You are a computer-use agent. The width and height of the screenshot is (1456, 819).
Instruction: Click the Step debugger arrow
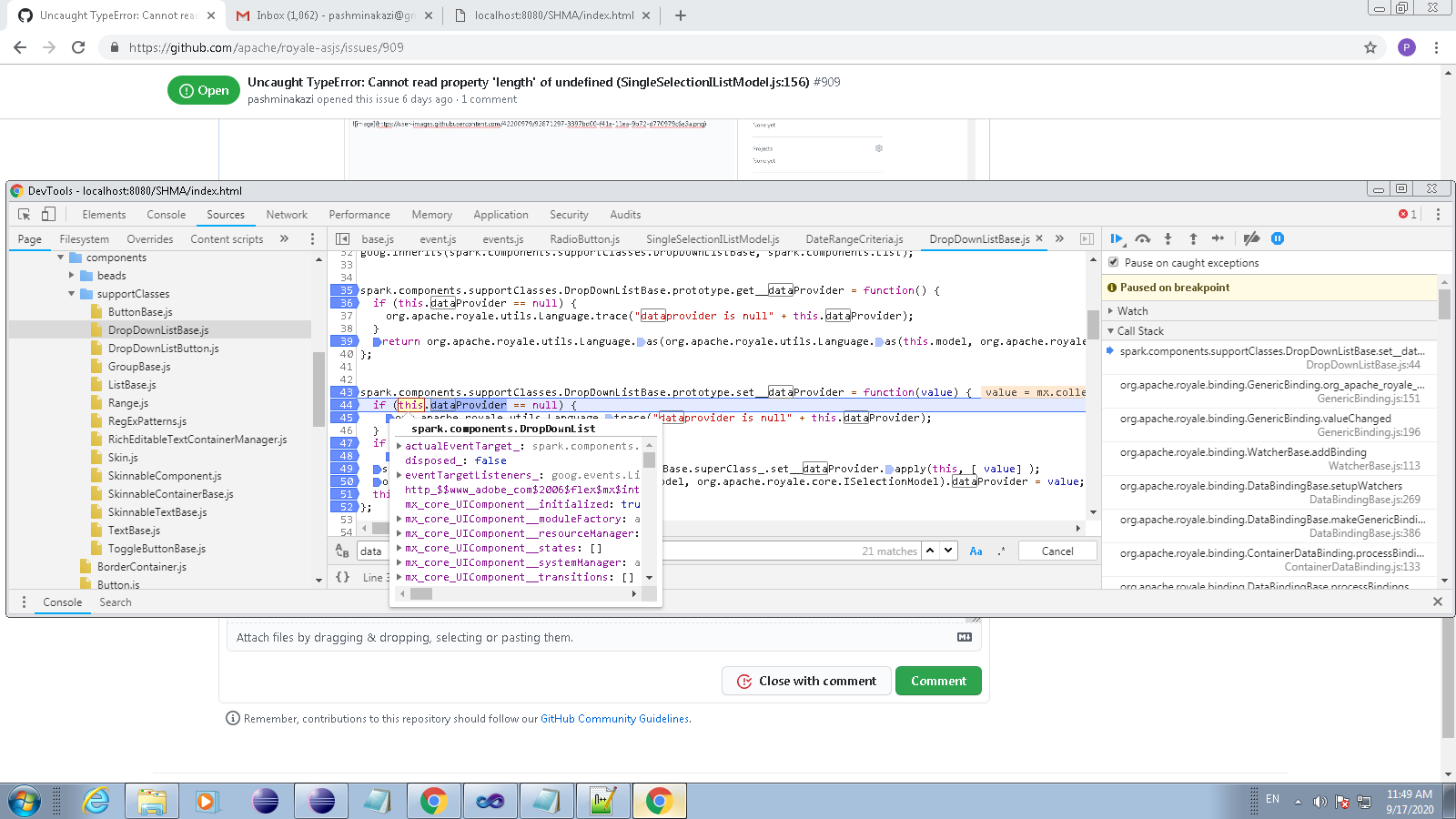click(1218, 238)
